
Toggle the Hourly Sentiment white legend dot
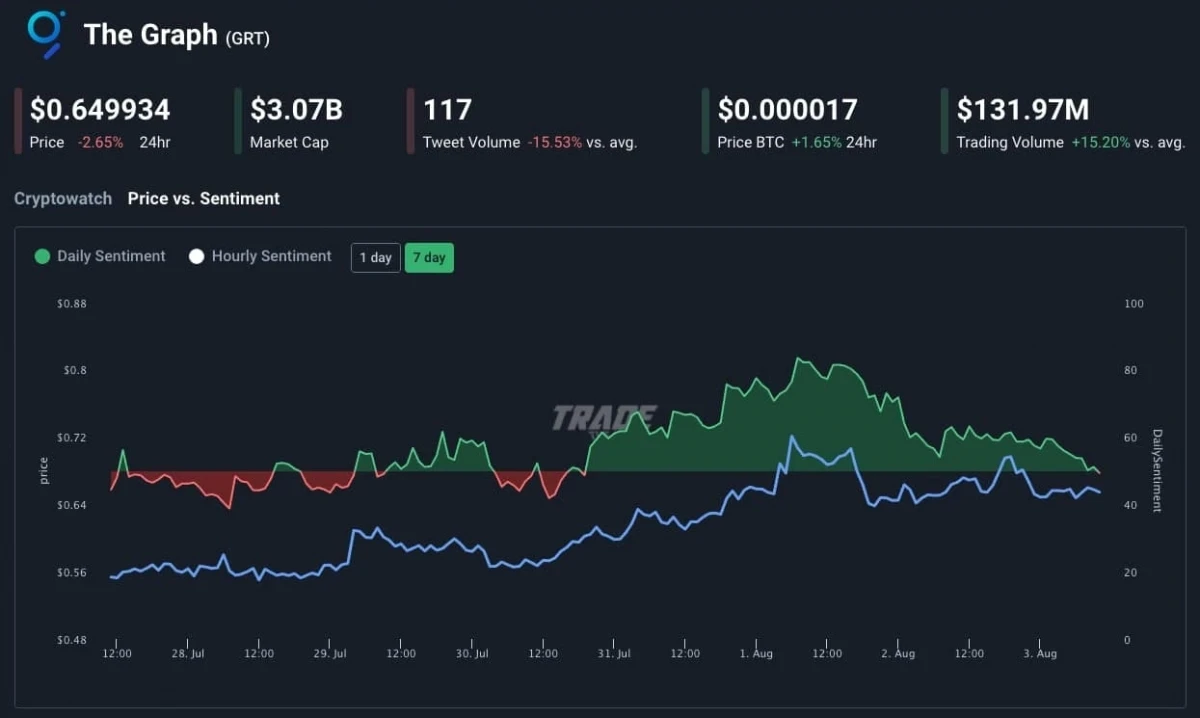[196, 256]
